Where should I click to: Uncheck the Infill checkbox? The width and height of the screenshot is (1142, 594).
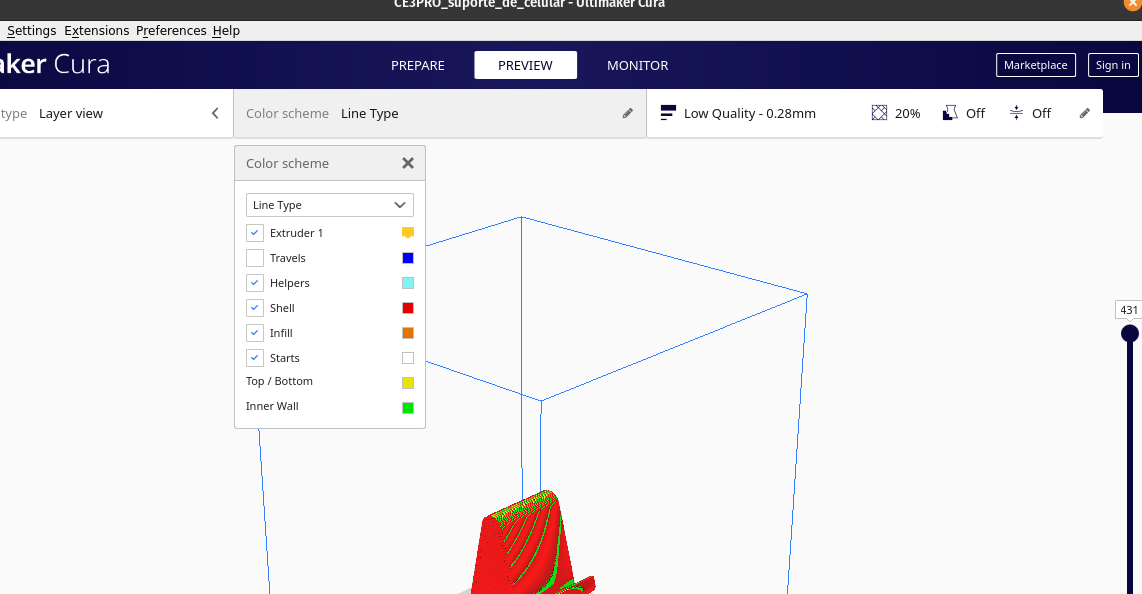[x=255, y=333]
